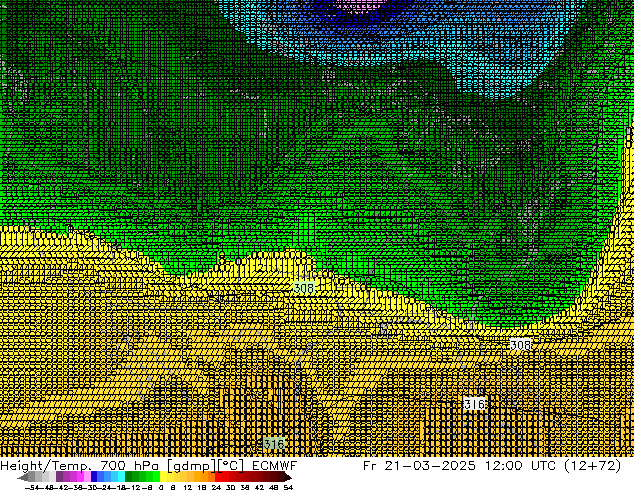The width and height of the screenshot is (634, 490).
Task: Pick the bright yellow legend swatch
Action: tap(163, 477)
